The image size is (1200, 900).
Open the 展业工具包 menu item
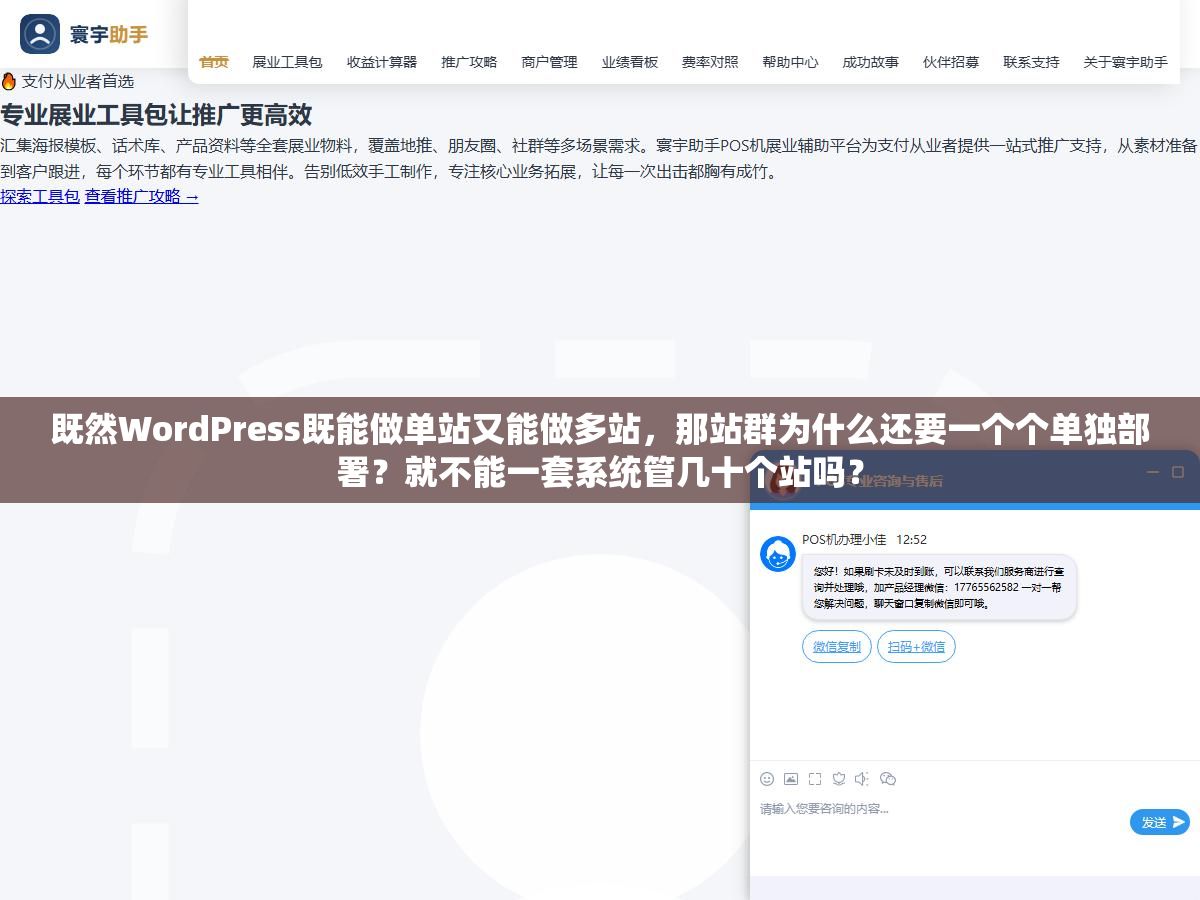click(287, 62)
